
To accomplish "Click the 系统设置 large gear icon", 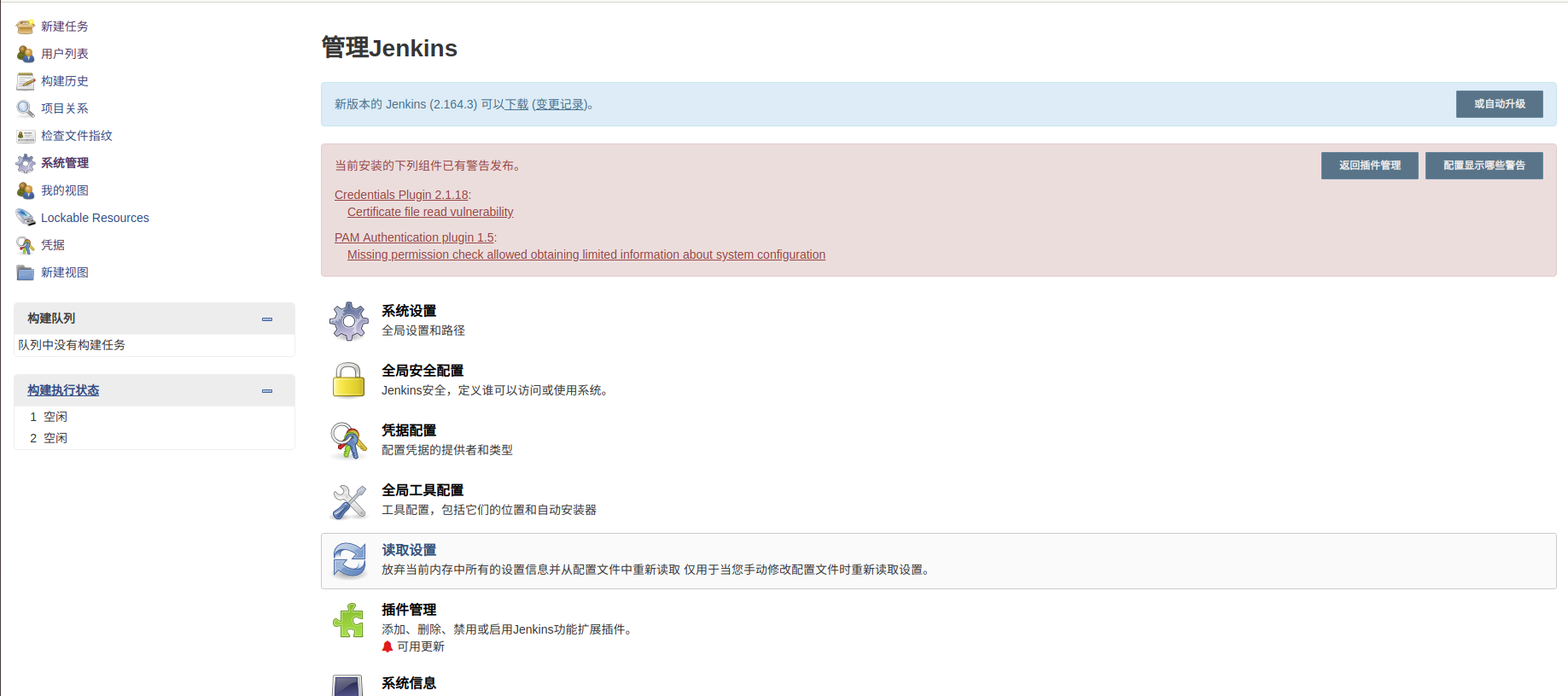I will (349, 321).
